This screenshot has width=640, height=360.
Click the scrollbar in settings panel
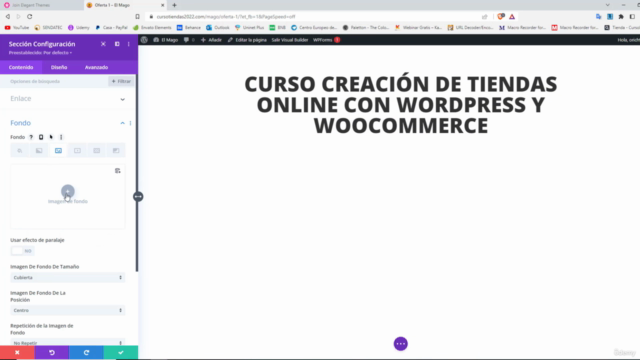[x=137, y=174]
